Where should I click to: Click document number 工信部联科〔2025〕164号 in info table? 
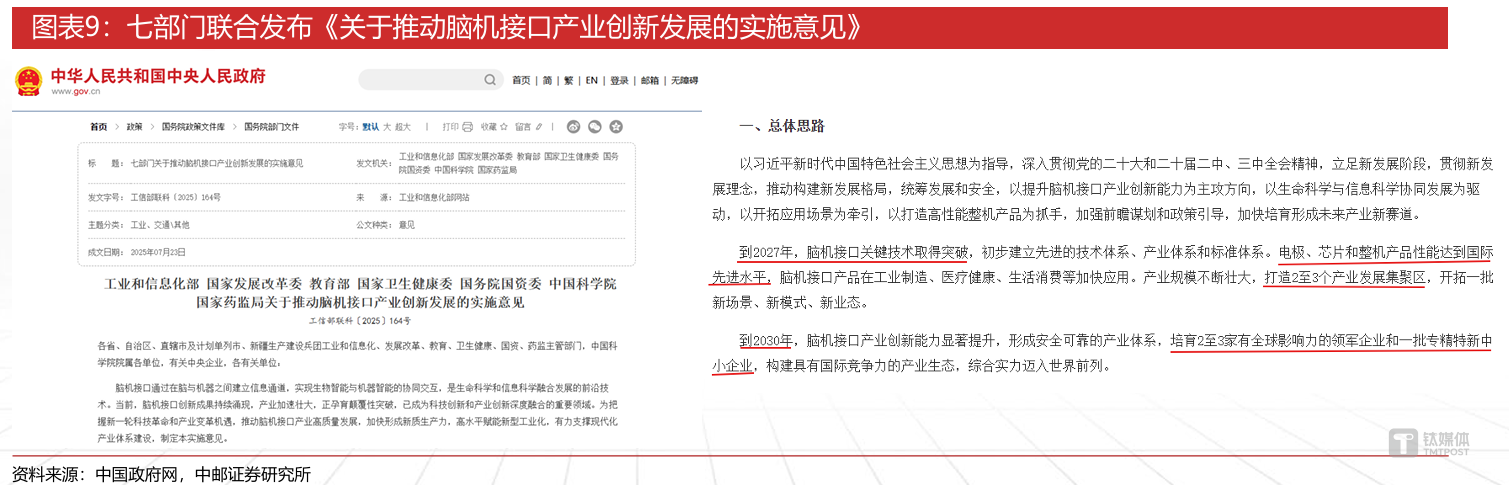click(176, 197)
